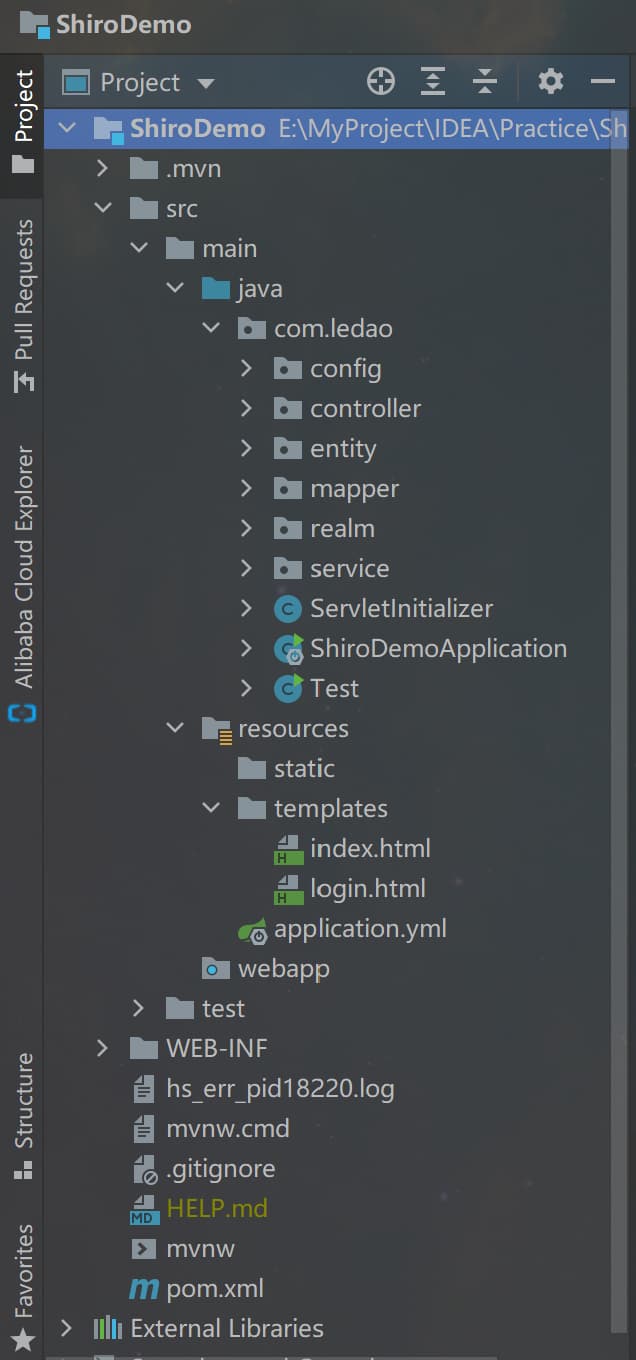
Task: Expand the controller package arrow
Action: 246,408
